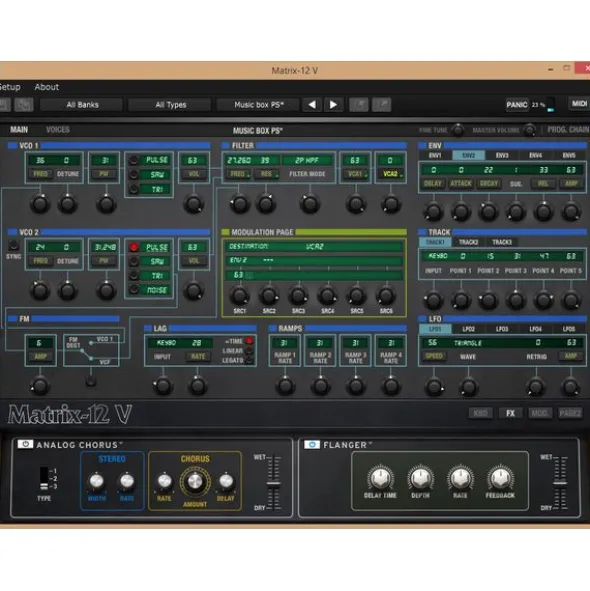Screen dimensions: 590x591
Task: Open the filter mode 2P HPF selector
Action: [307, 161]
